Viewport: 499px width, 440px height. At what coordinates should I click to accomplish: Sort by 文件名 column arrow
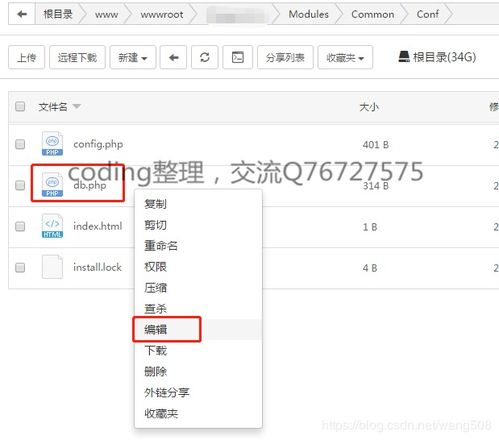coord(77,106)
